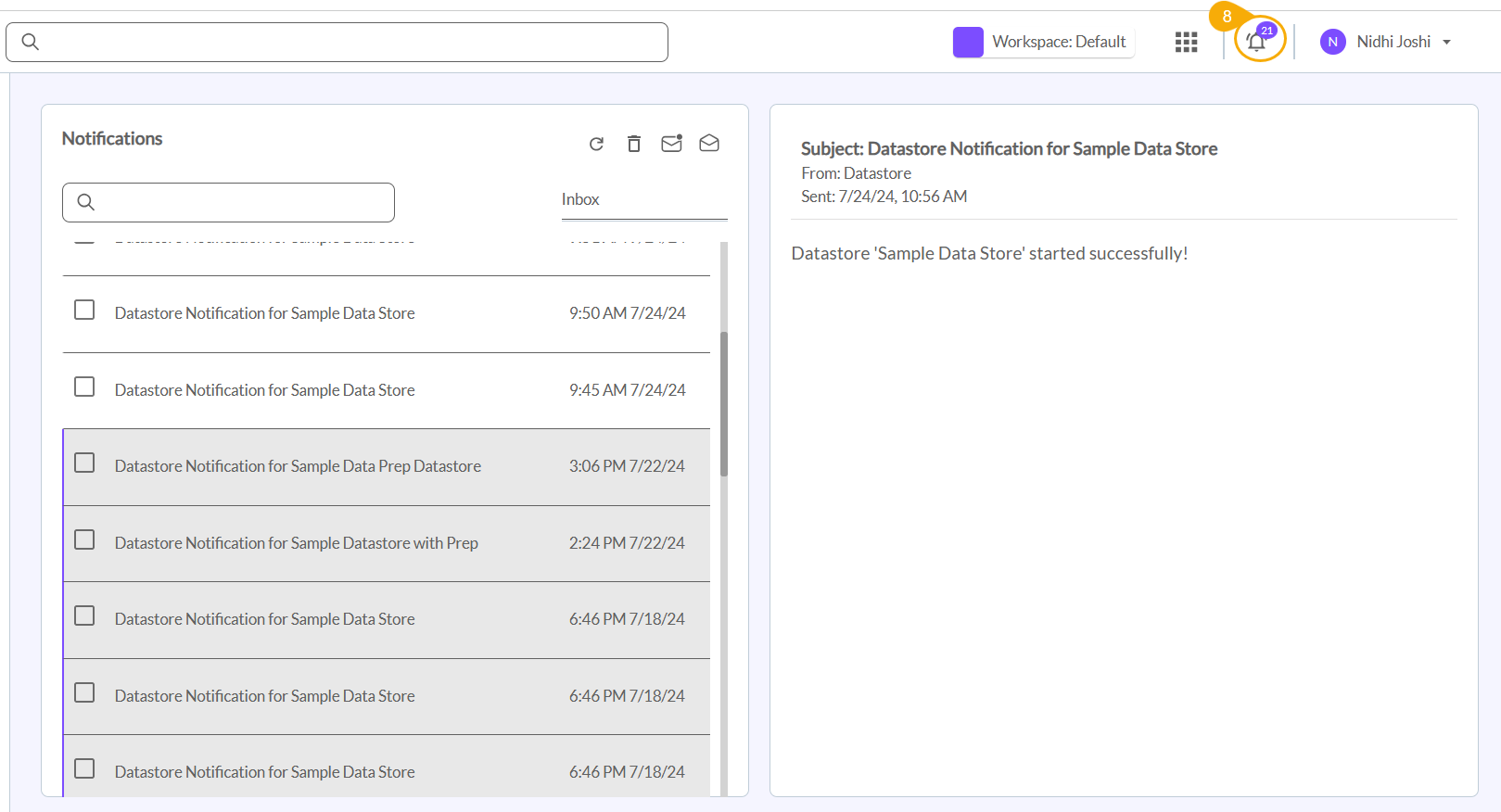
Task: Tick checkbox for Sample Datastore with Prep
Action: pos(84,539)
